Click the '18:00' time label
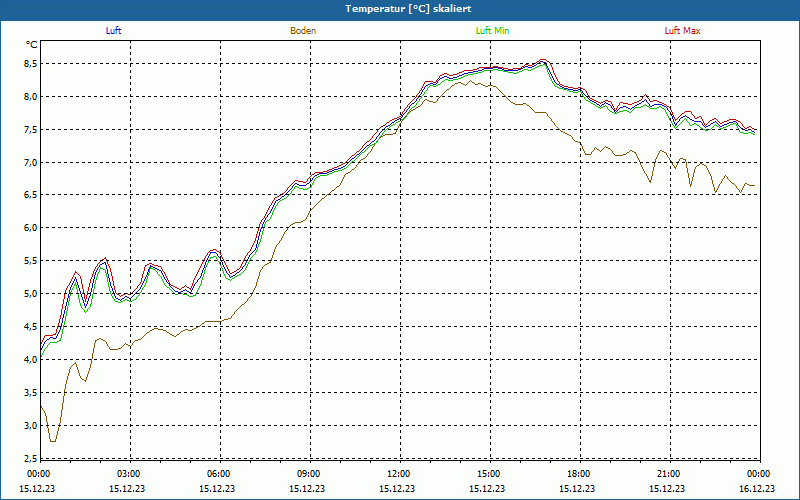This screenshot has width=800, height=500. pyautogui.click(x=578, y=474)
